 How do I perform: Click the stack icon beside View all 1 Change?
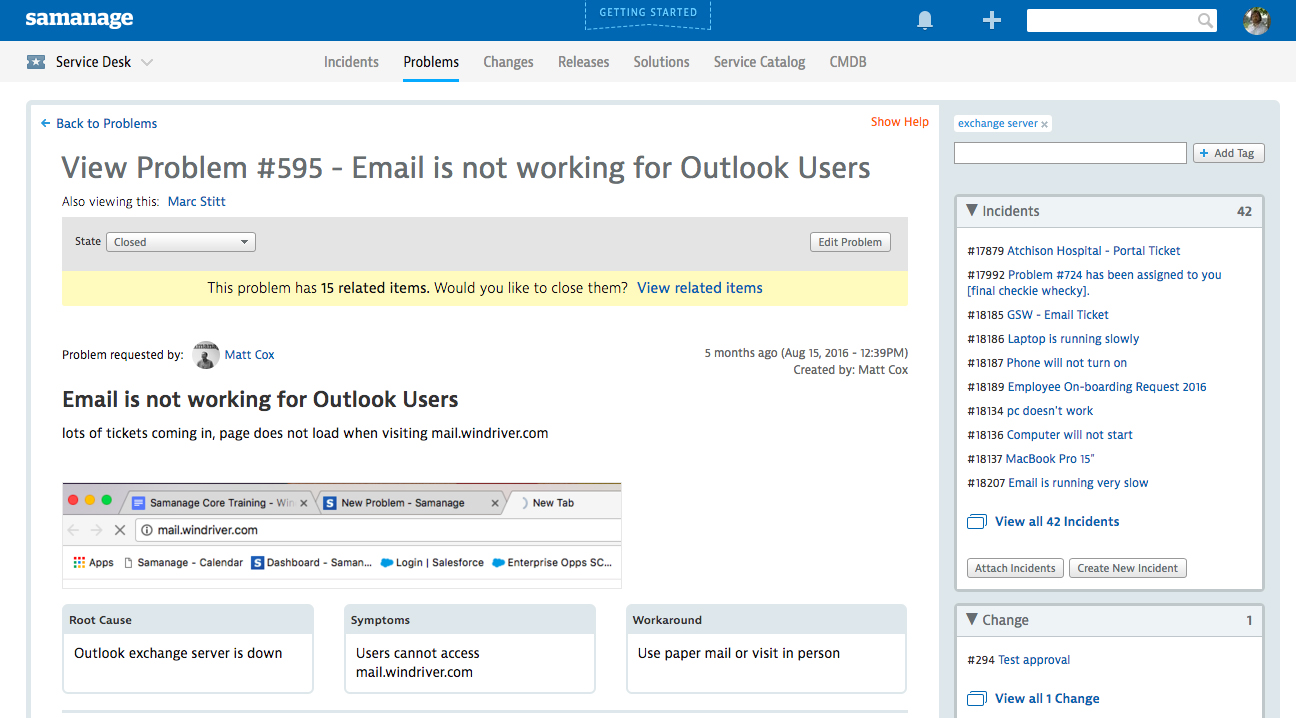pyautogui.click(x=977, y=699)
